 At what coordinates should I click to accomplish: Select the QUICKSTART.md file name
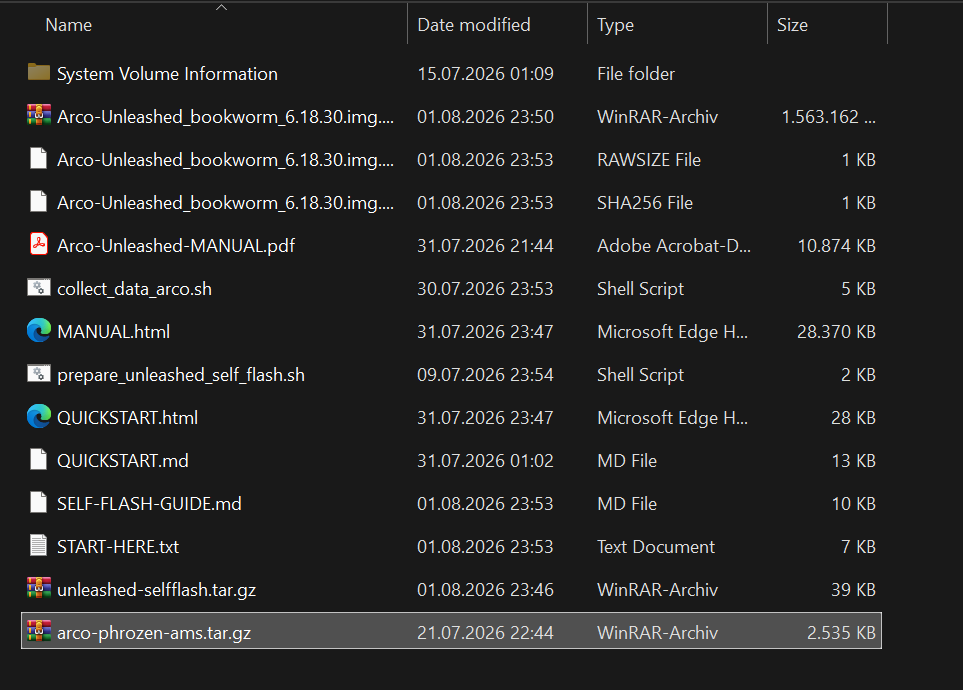point(123,461)
